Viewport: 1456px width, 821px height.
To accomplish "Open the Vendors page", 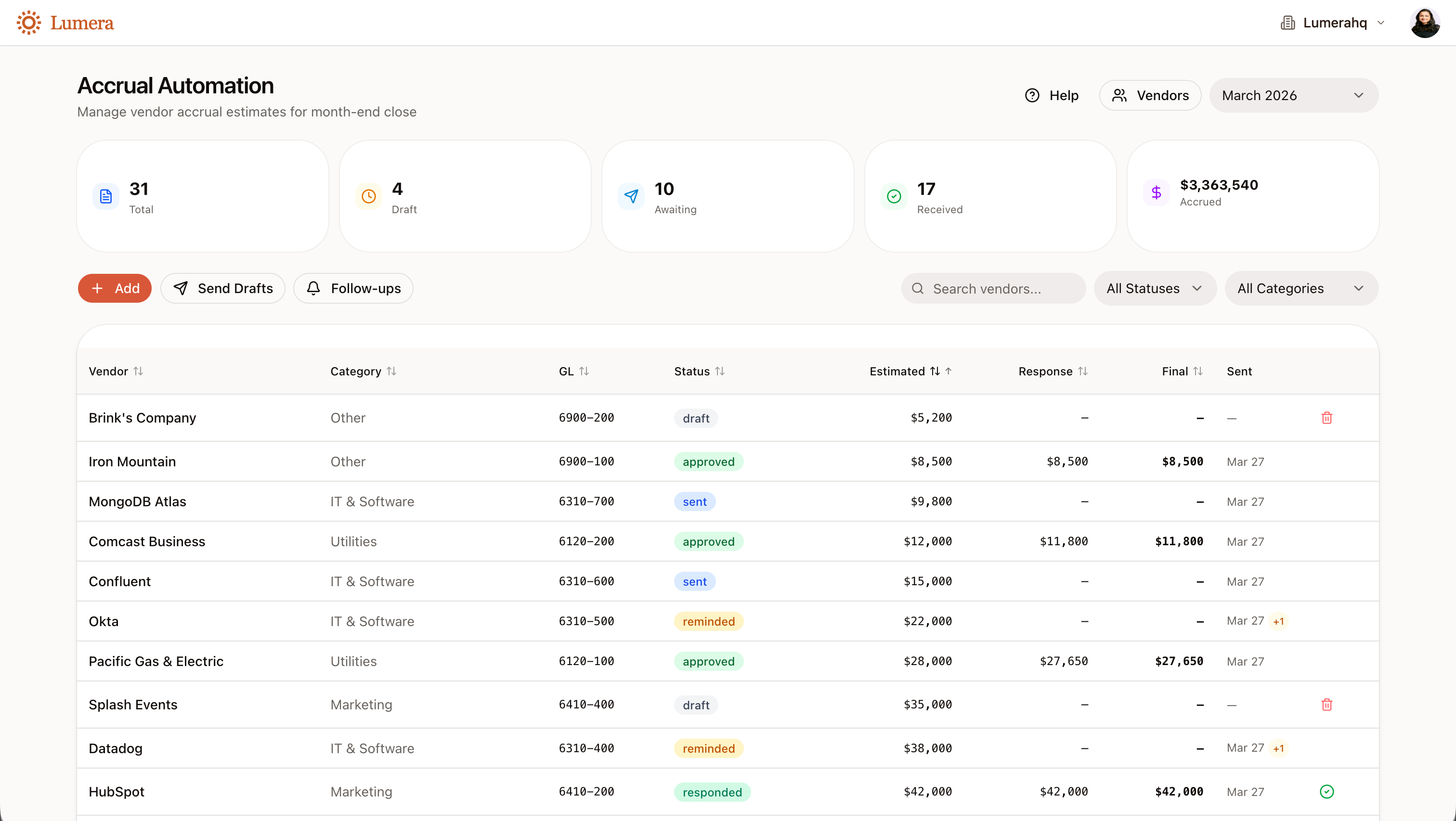I will (x=1150, y=95).
